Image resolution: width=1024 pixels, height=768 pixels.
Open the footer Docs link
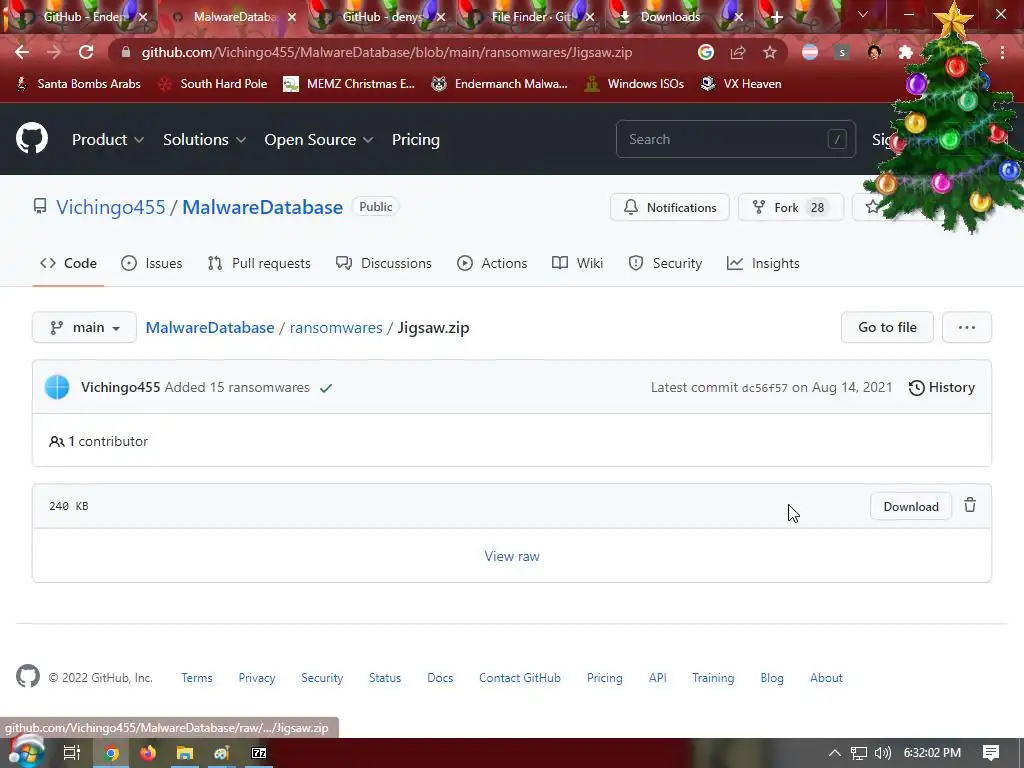440,678
